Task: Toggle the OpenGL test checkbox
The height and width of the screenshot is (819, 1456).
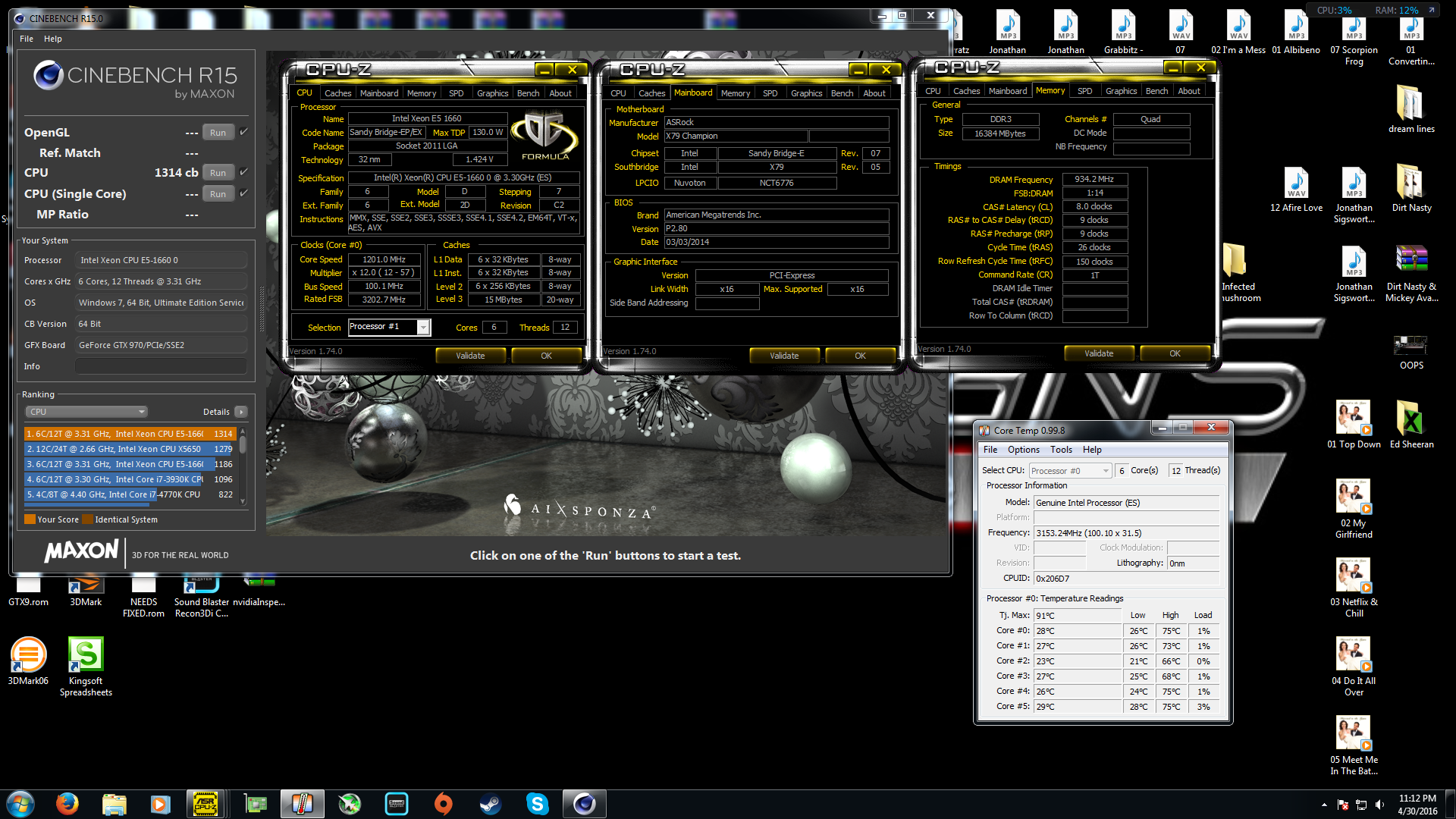Action: point(243,132)
